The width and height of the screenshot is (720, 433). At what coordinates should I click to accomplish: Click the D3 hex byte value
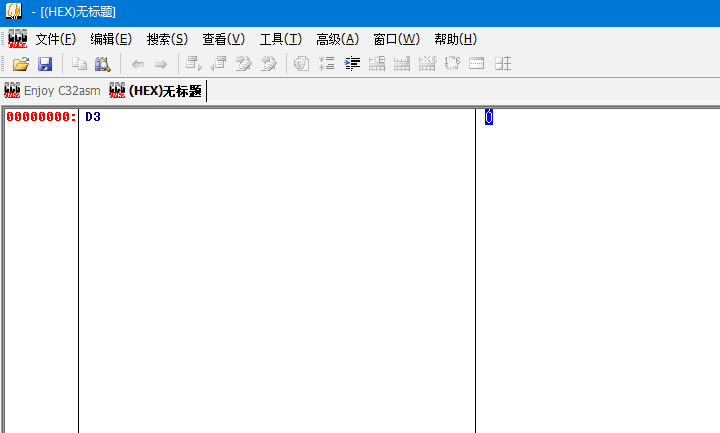tap(93, 117)
